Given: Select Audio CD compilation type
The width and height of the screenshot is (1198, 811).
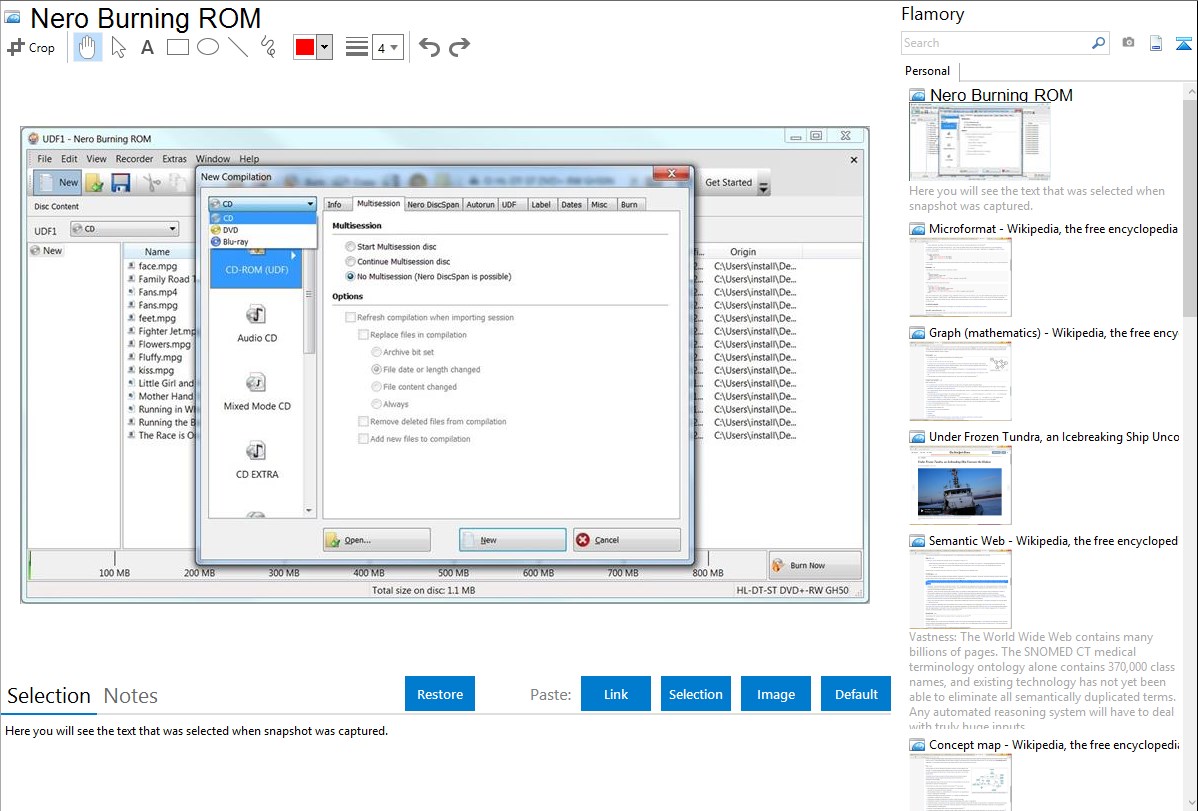Looking at the screenshot, I should tap(257, 323).
